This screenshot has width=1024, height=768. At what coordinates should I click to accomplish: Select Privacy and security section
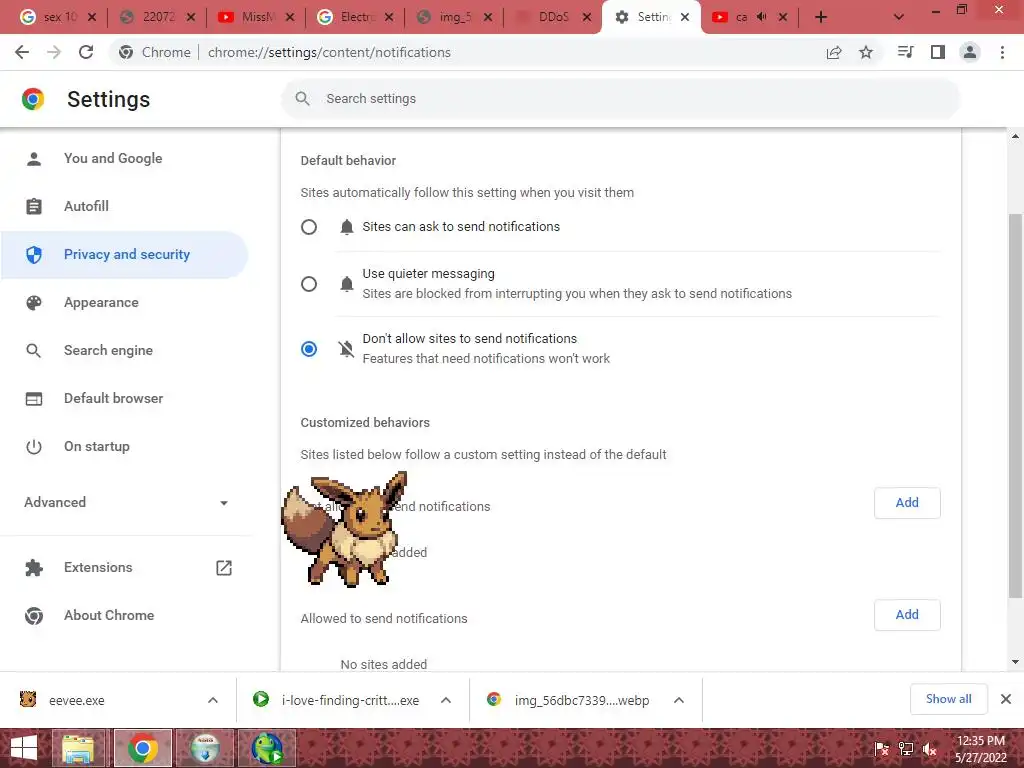coord(124,255)
